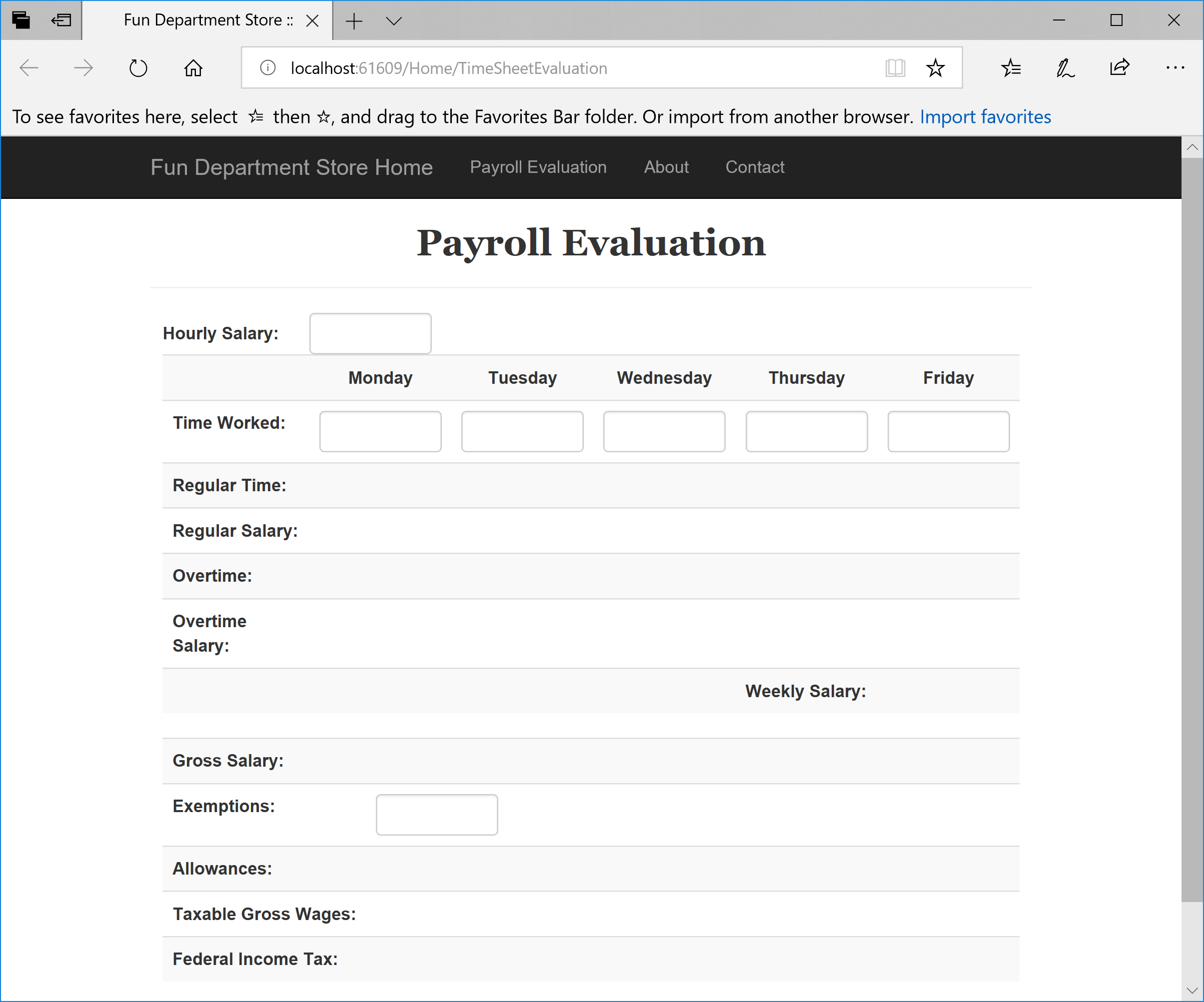Refresh the page

click(x=138, y=68)
